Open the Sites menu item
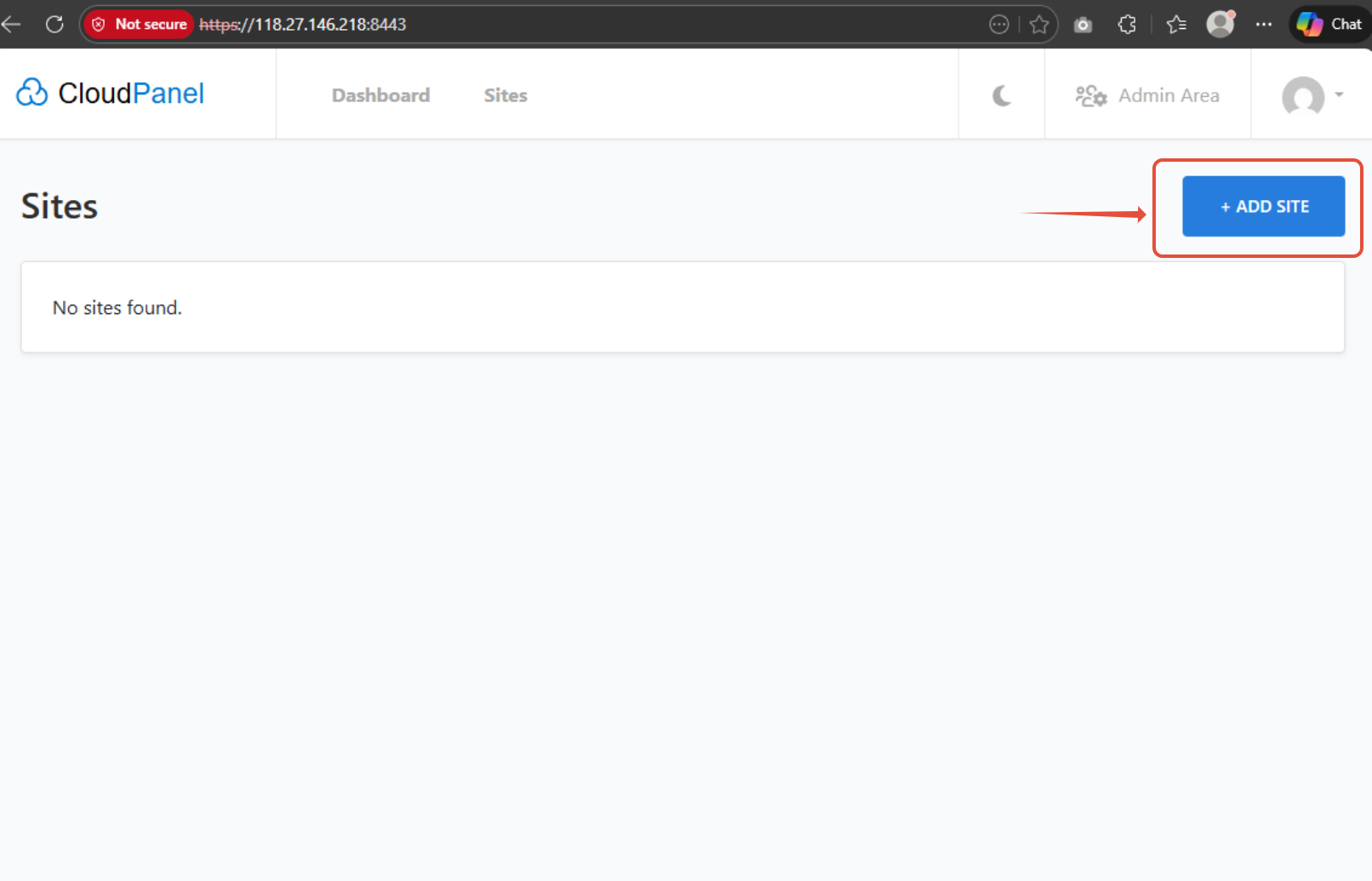Image resolution: width=1372 pixels, height=881 pixels. 506,95
